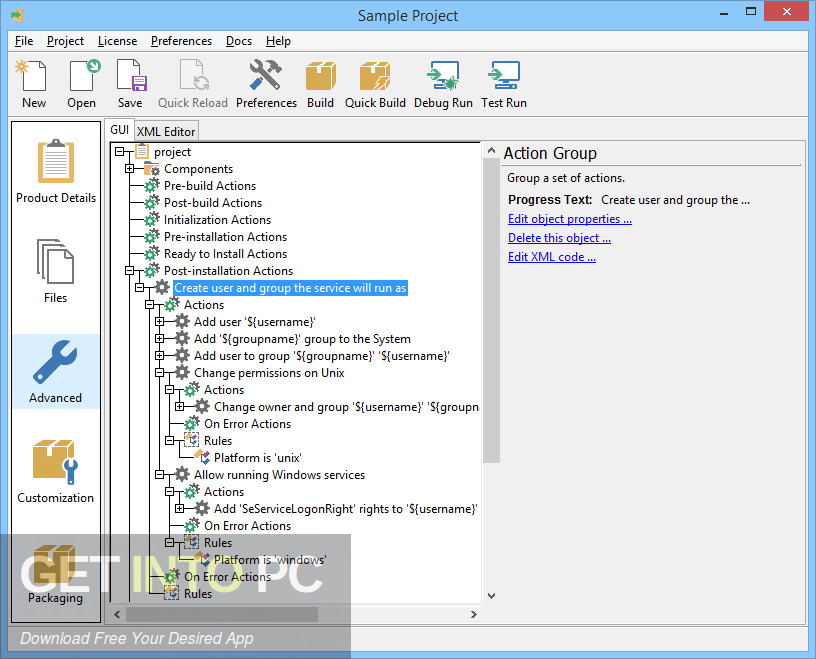Expand Add '${groupname}' group to the System
The image size is (816, 659).
pyautogui.click(x=160, y=339)
